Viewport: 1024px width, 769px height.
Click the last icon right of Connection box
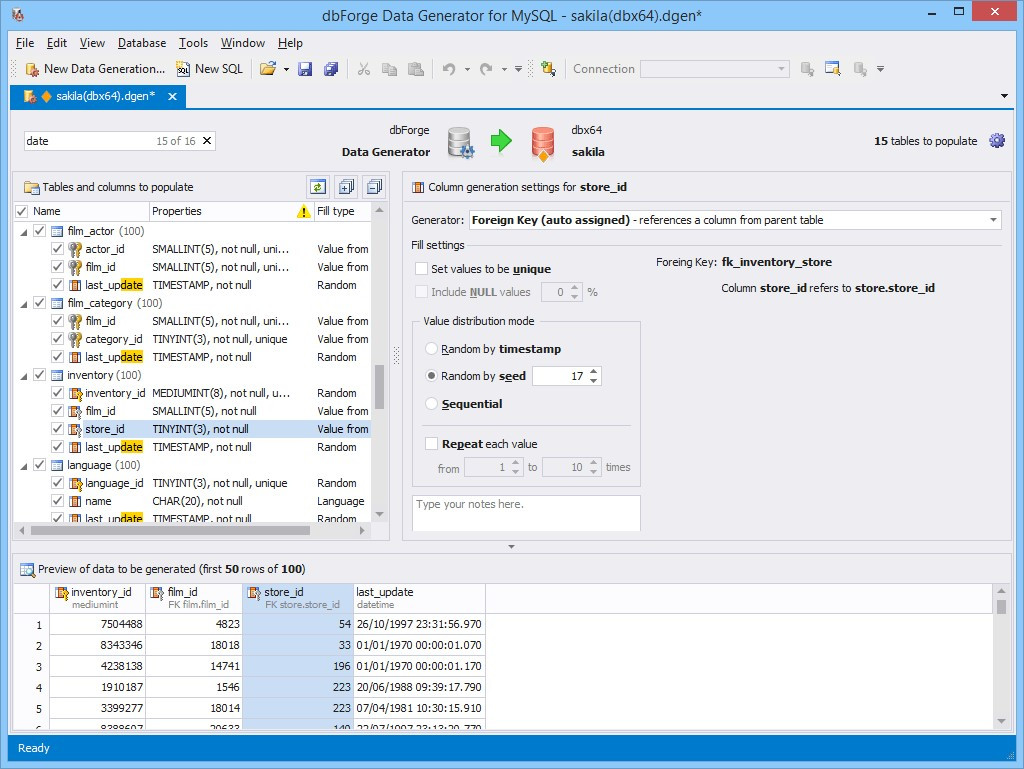tap(860, 69)
